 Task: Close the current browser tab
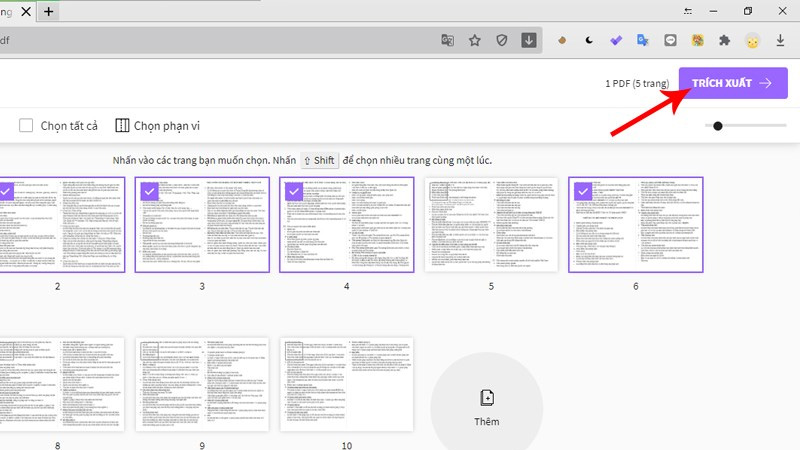(26, 11)
